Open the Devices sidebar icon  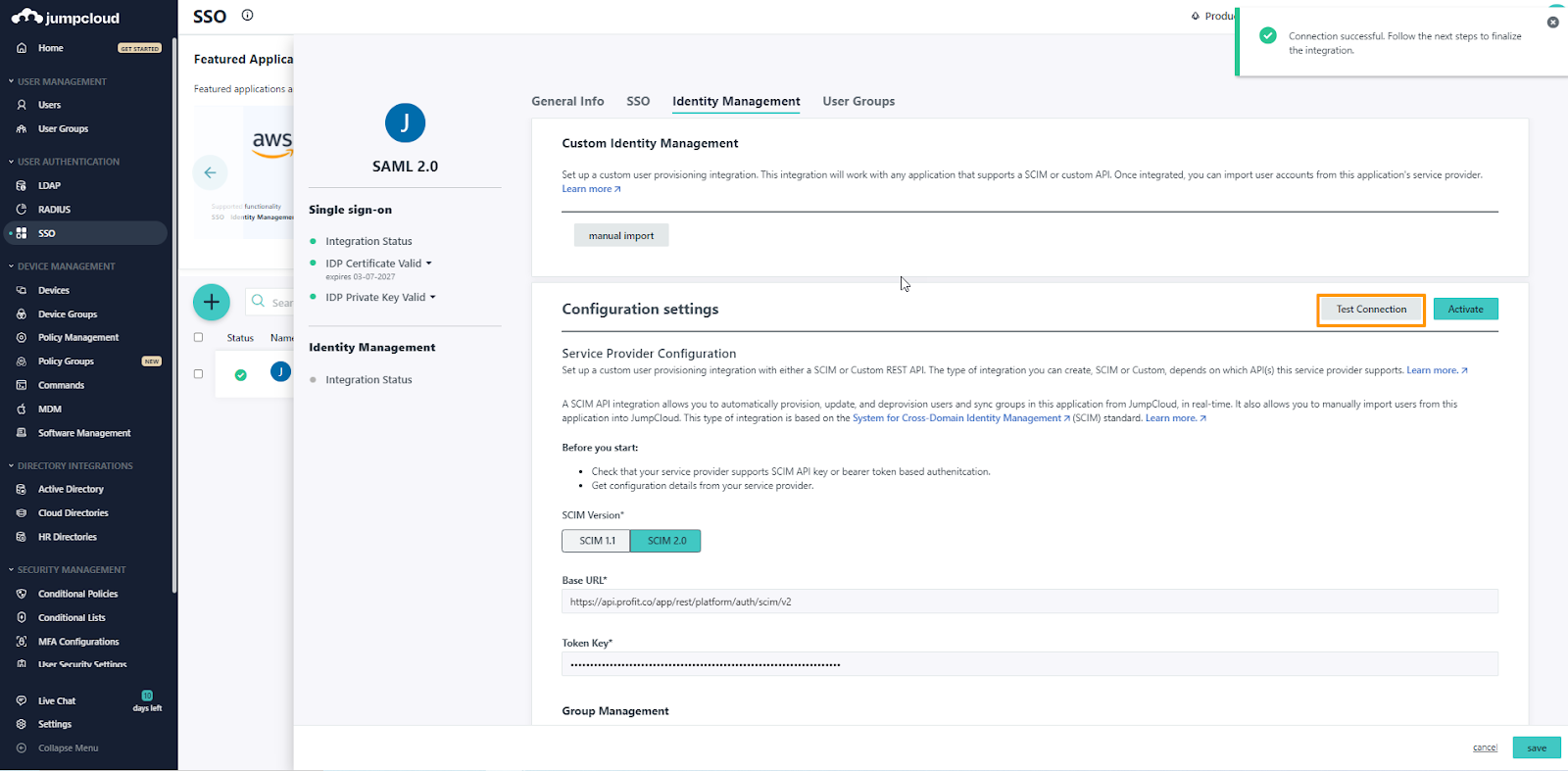pyautogui.click(x=22, y=290)
